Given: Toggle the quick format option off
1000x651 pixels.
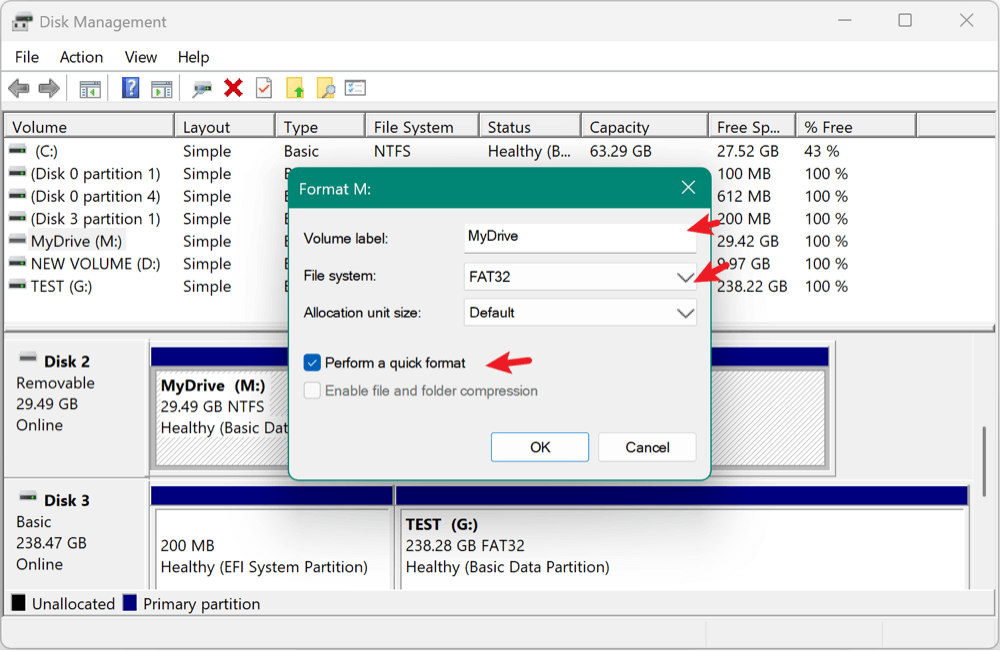Looking at the screenshot, I should (x=313, y=363).
